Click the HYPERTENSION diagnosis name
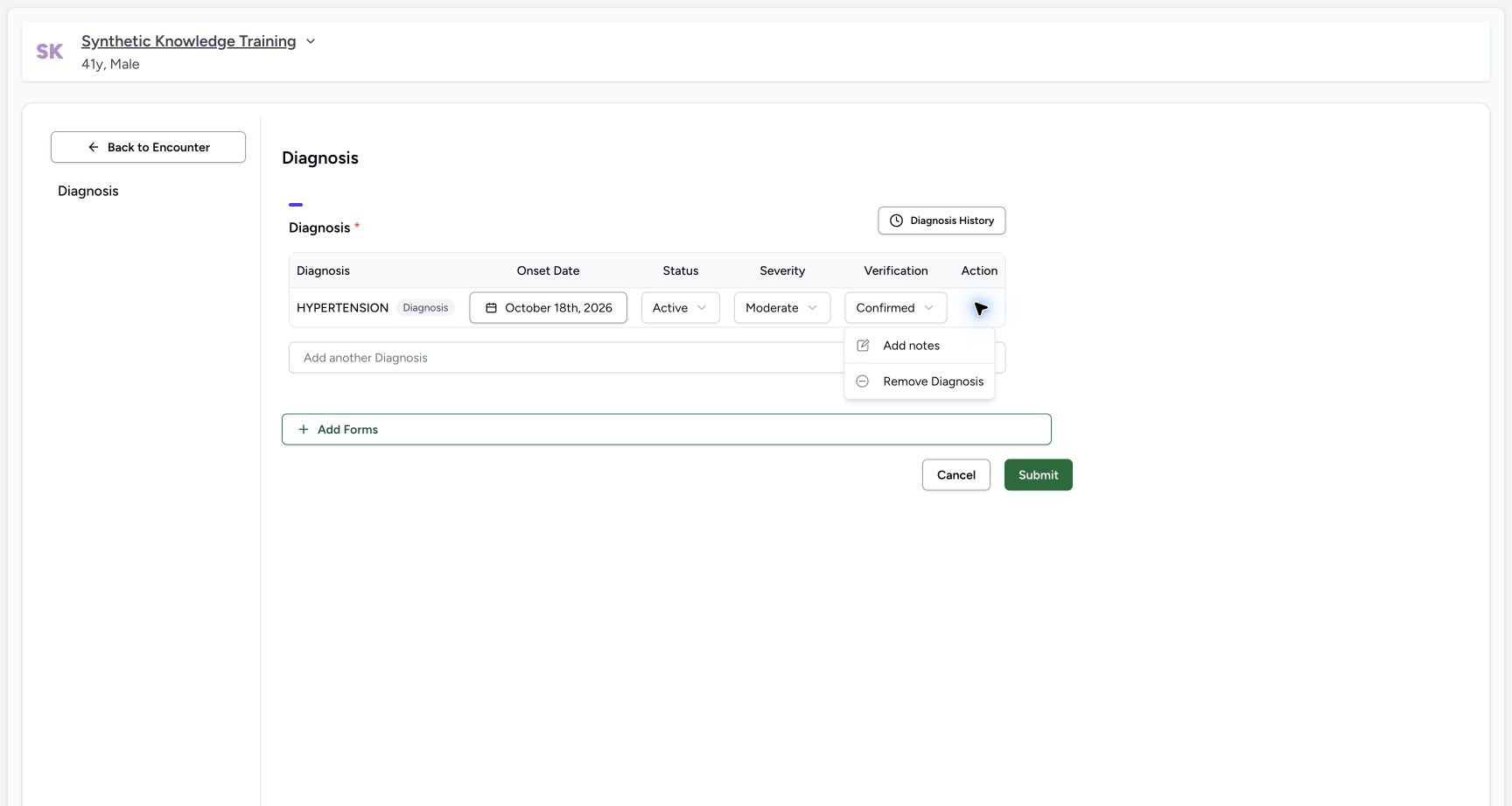 [x=342, y=308]
